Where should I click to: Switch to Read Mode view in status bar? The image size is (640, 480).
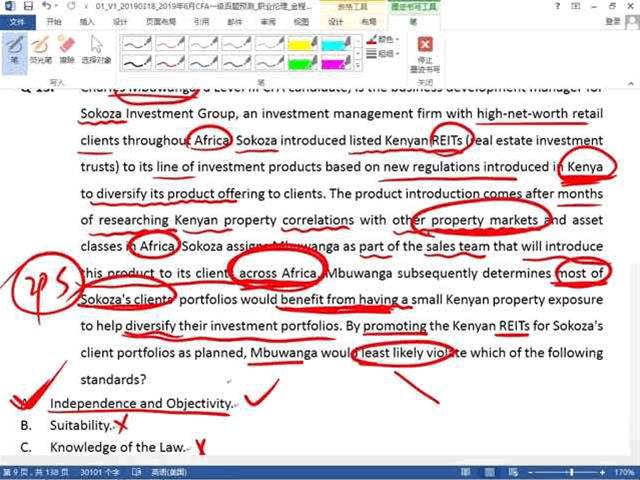coord(465,472)
